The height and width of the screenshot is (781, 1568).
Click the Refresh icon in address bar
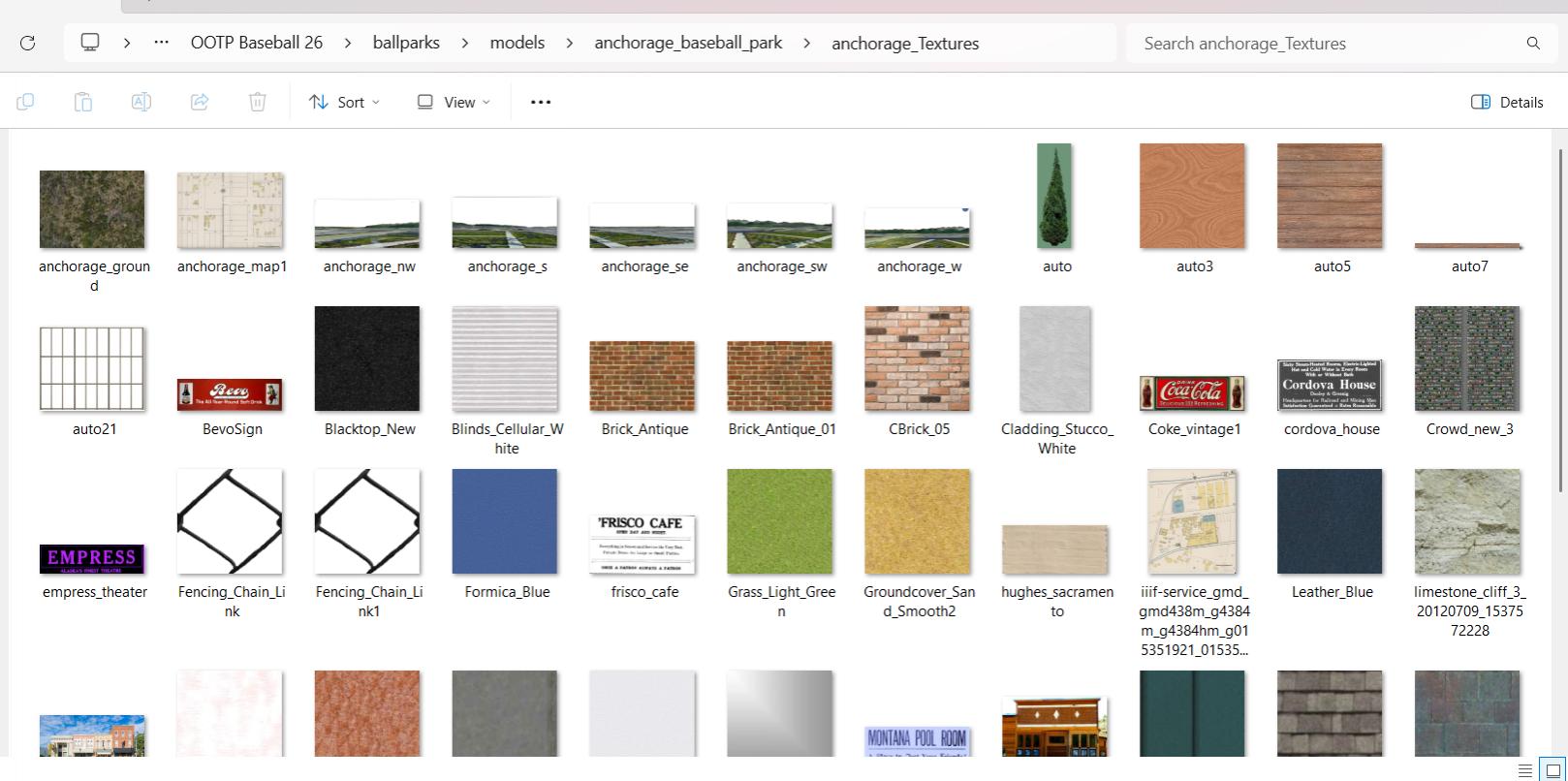28,43
